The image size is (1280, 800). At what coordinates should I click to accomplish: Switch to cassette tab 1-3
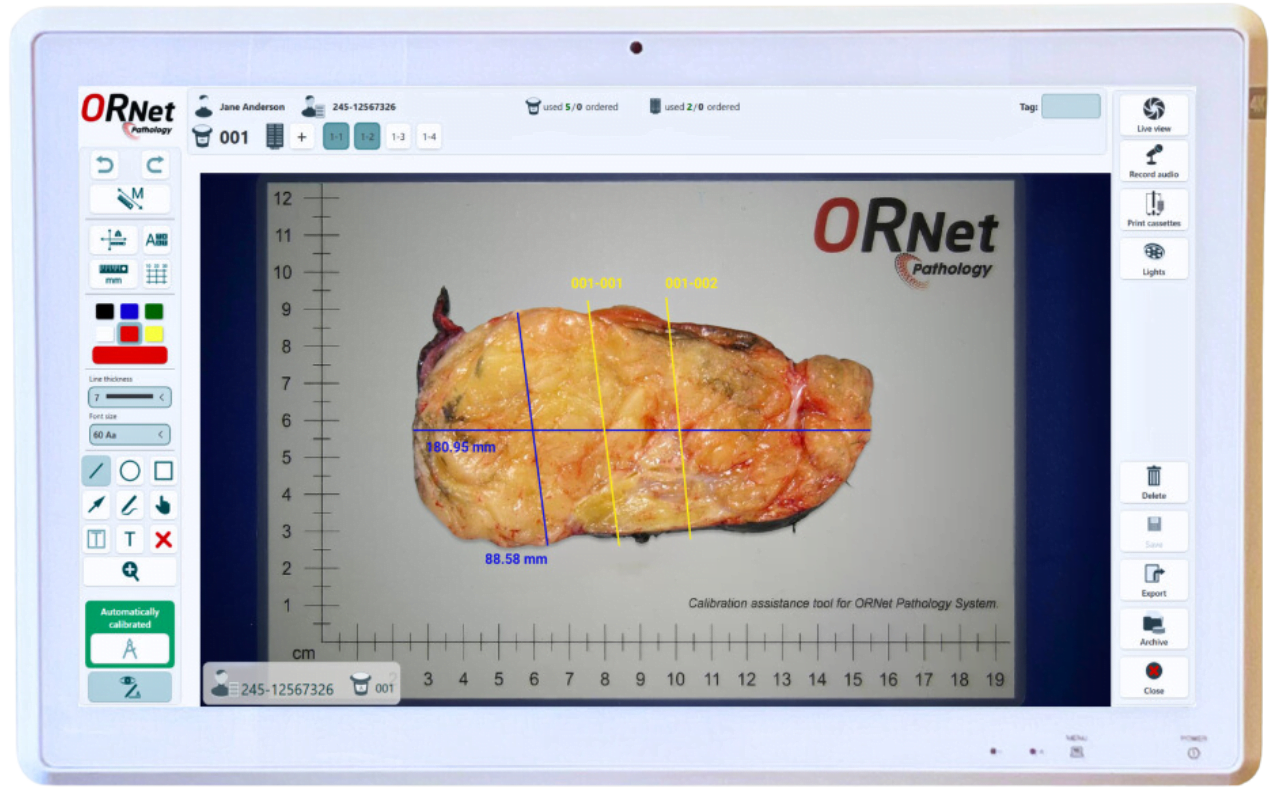tap(398, 136)
